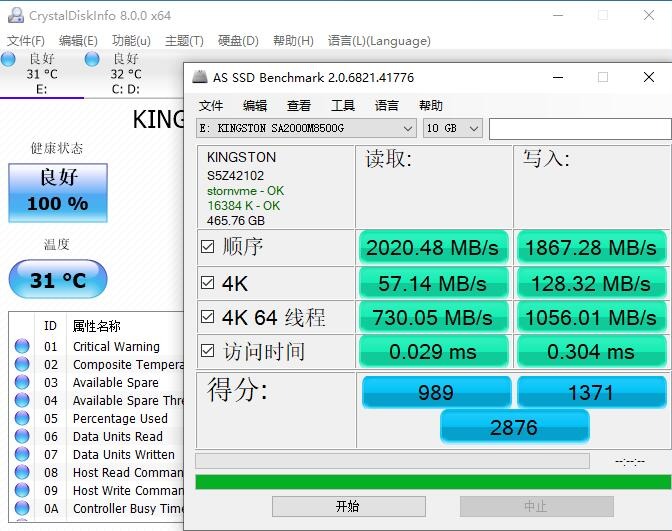Screen dimensions: 672x531
Task: Click the 2876 total score
Action: click(514, 427)
